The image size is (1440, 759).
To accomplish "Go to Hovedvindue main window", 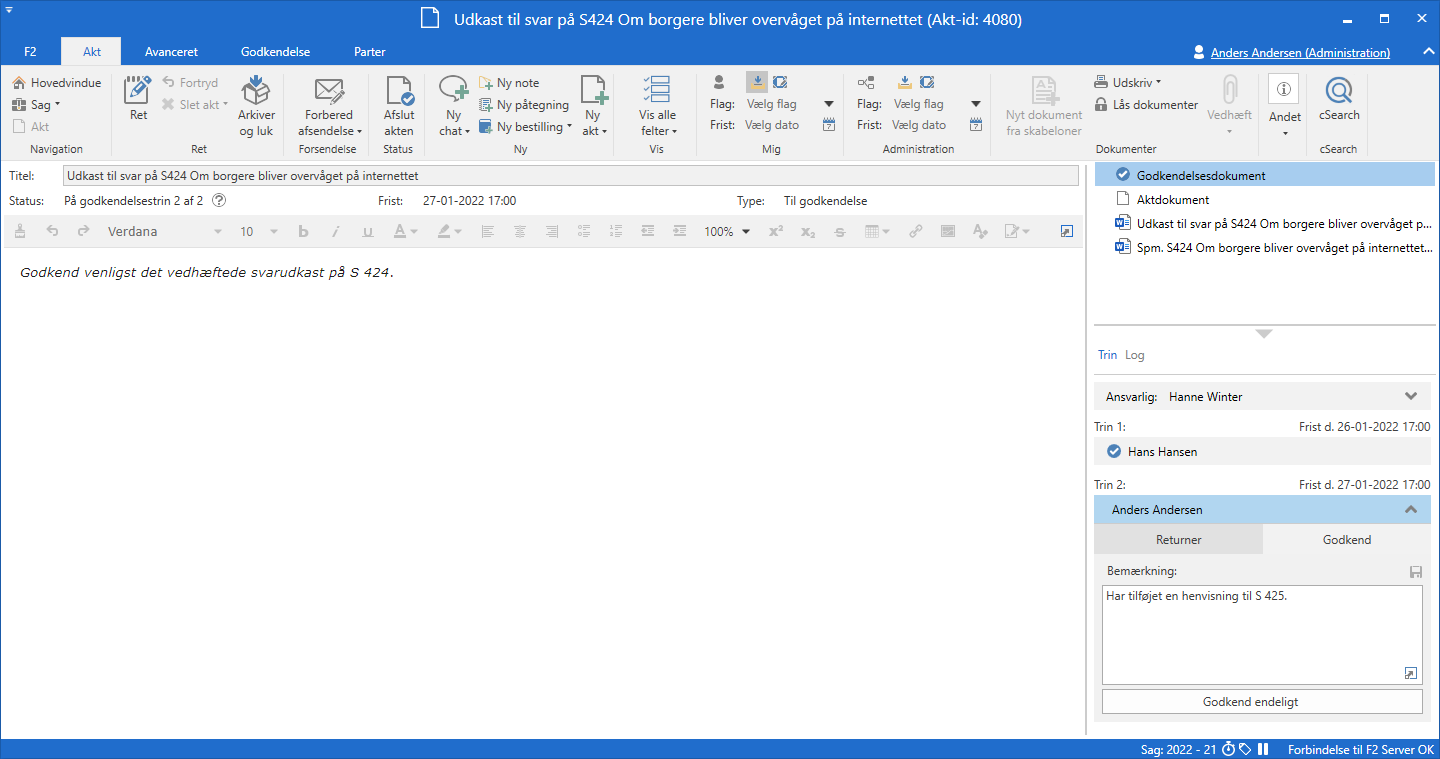I will pos(56,83).
